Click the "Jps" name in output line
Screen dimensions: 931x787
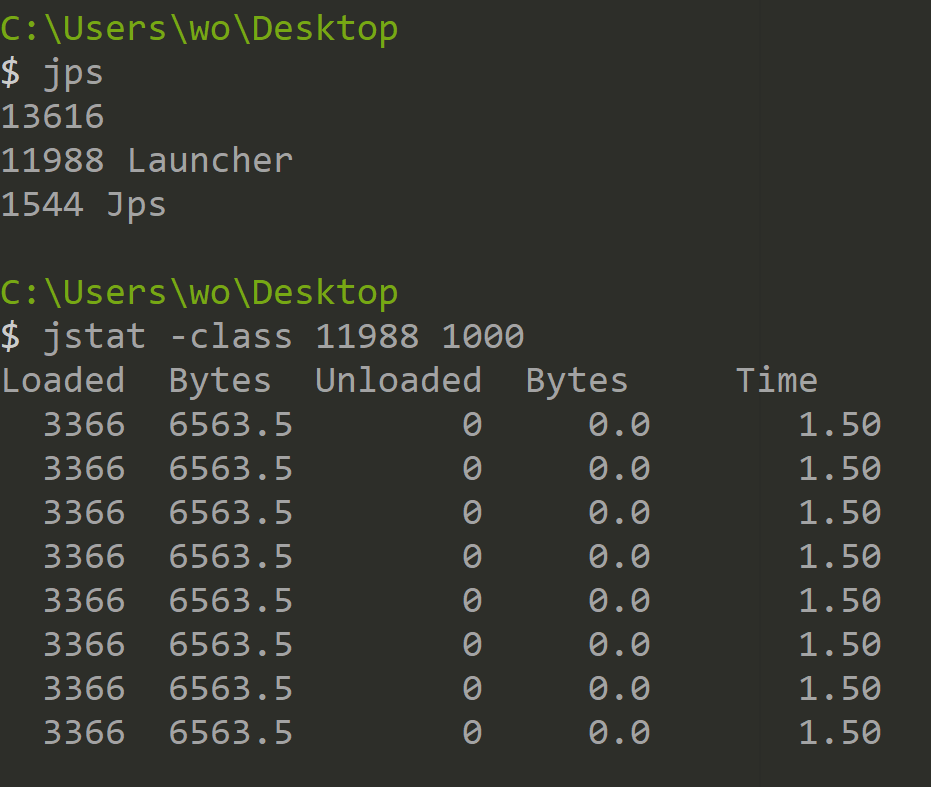point(136,205)
